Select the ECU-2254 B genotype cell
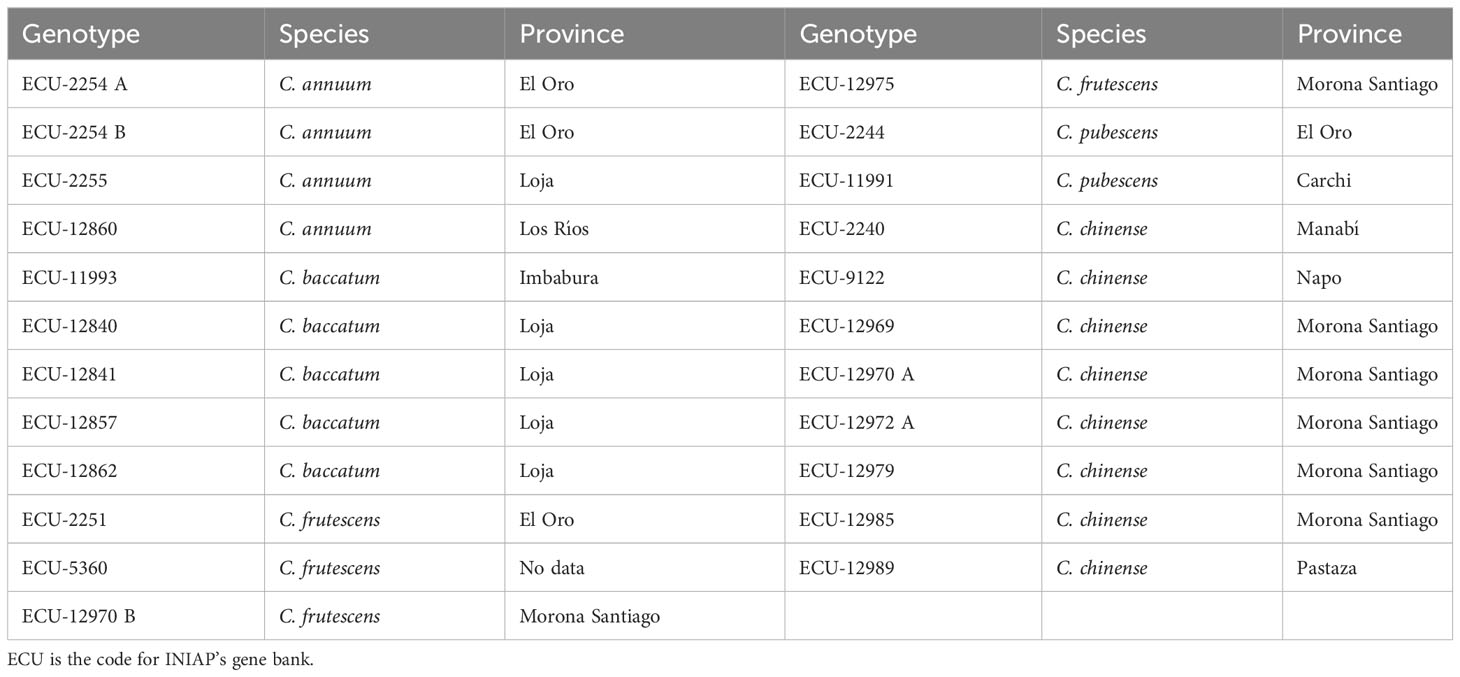The image size is (1460, 677). coord(136,132)
